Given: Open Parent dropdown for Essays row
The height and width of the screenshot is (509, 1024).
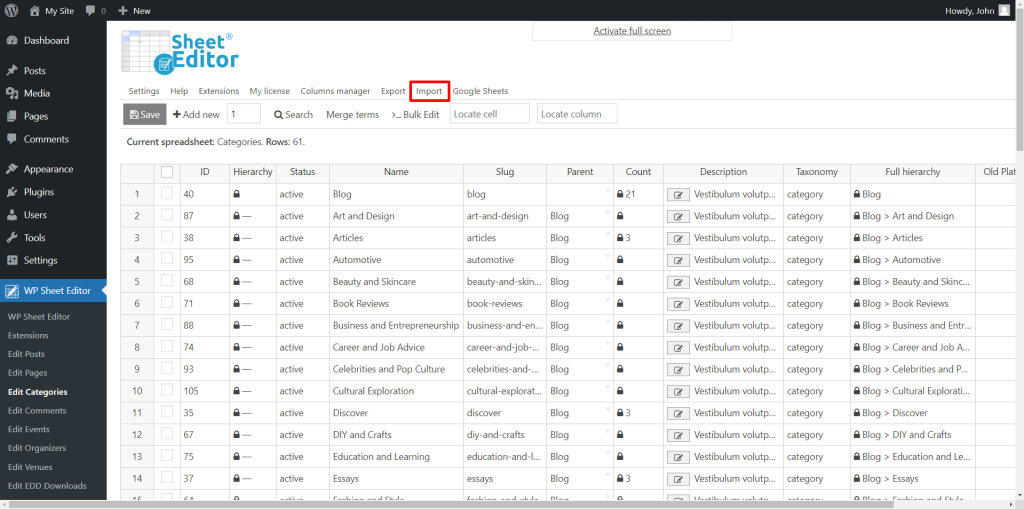Looking at the screenshot, I should pos(607,475).
